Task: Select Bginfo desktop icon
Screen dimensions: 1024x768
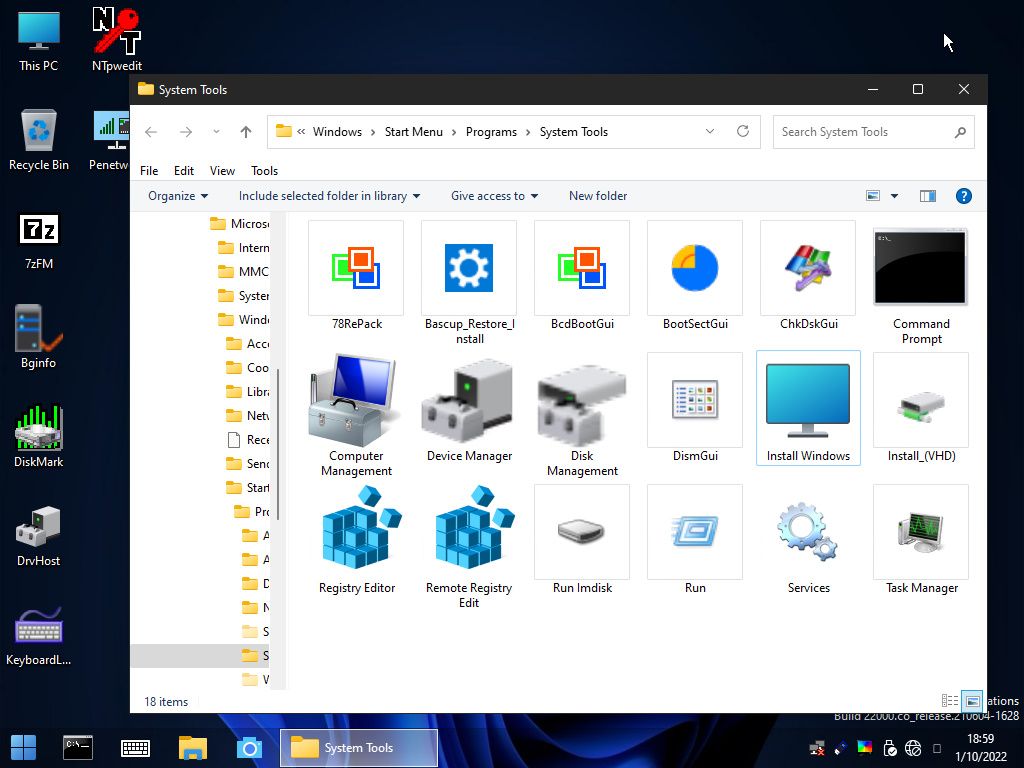Action: point(39,338)
